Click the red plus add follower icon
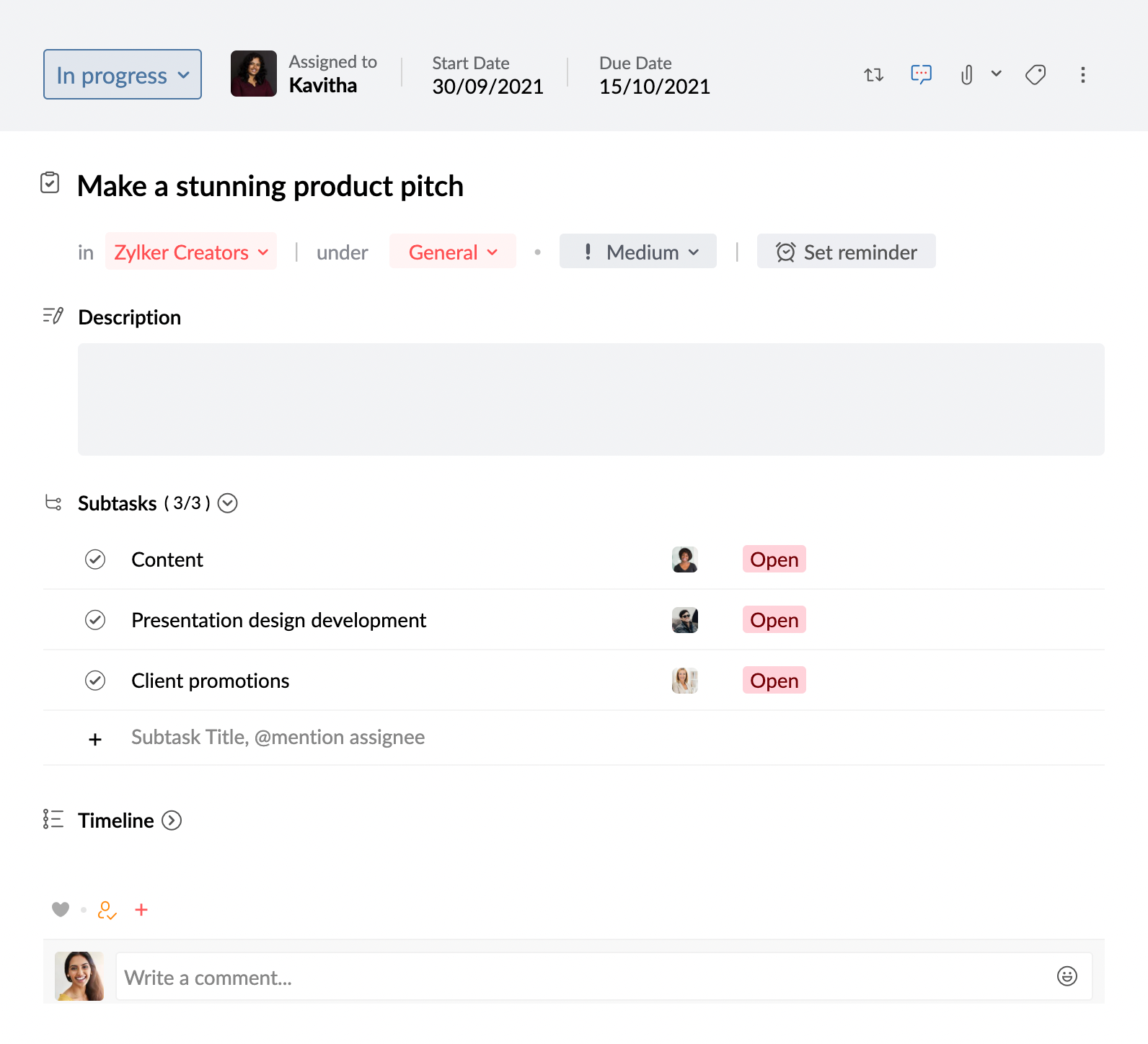 tap(141, 910)
